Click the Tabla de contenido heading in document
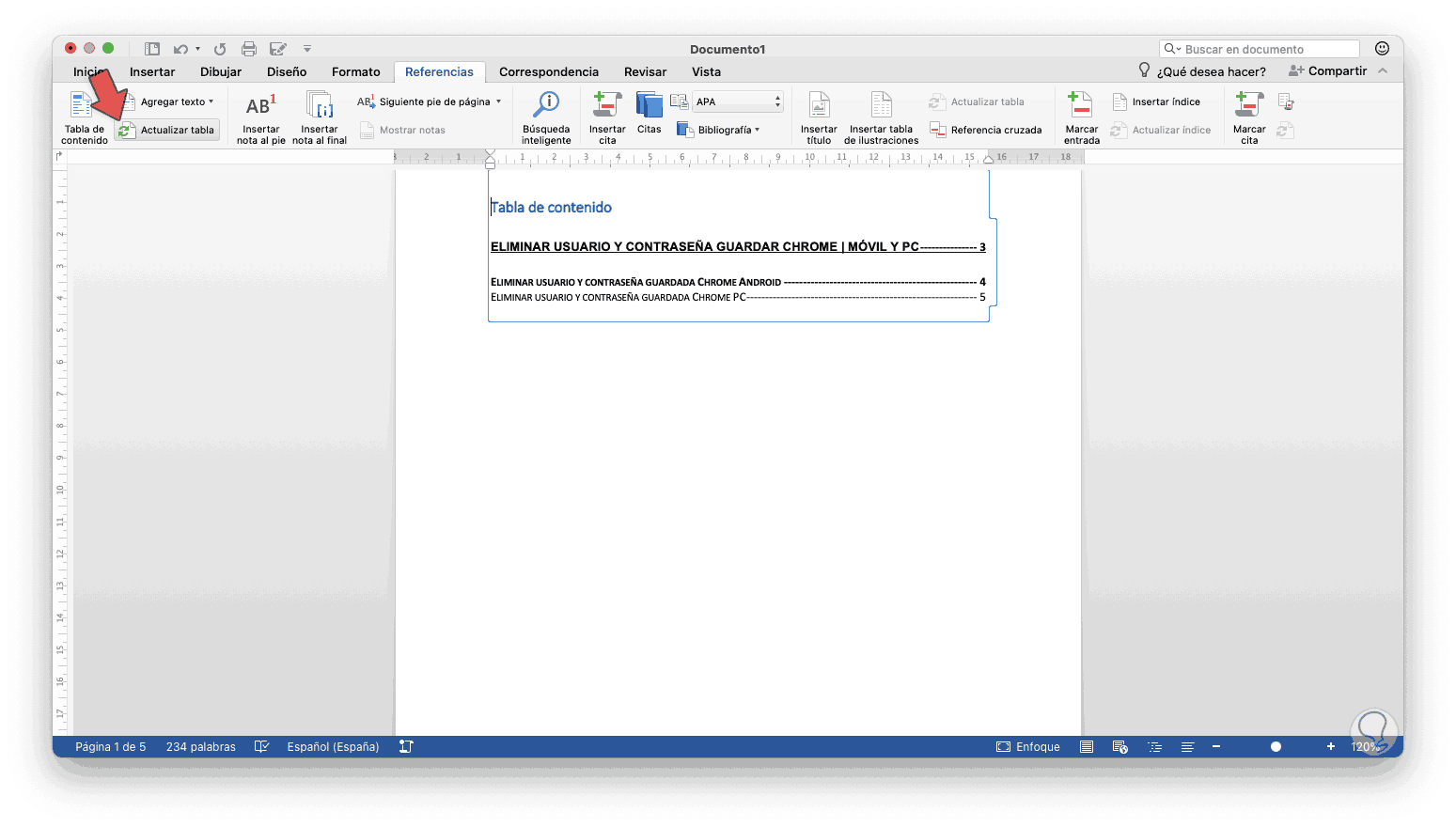This screenshot has width=1456, height=827. point(551,208)
